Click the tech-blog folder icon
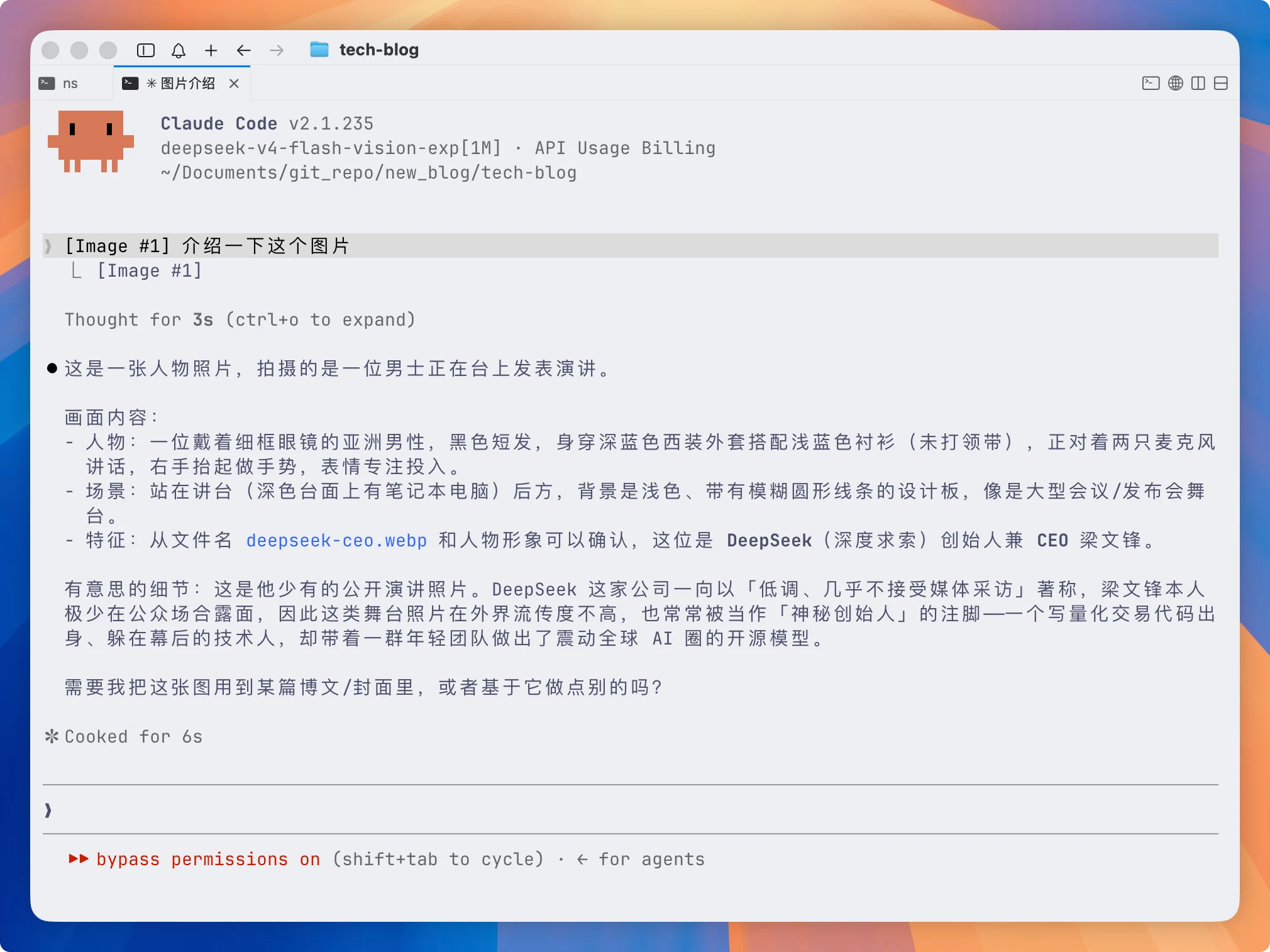The height and width of the screenshot is (952, 1270). pyautogui.click(x=319, y=49)
